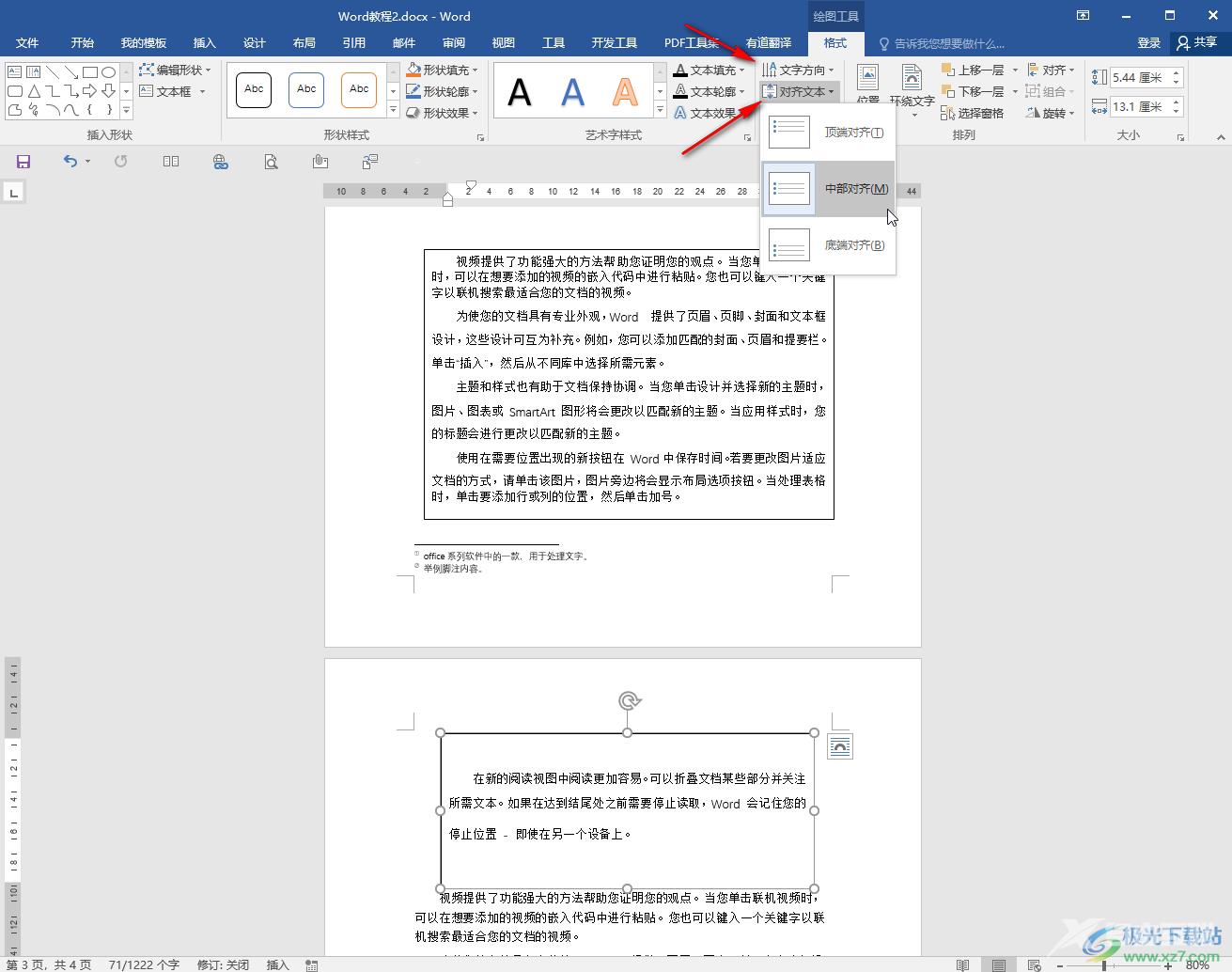
Task: Click the globe link icon in quick toolbar
Action: (220, 162)
